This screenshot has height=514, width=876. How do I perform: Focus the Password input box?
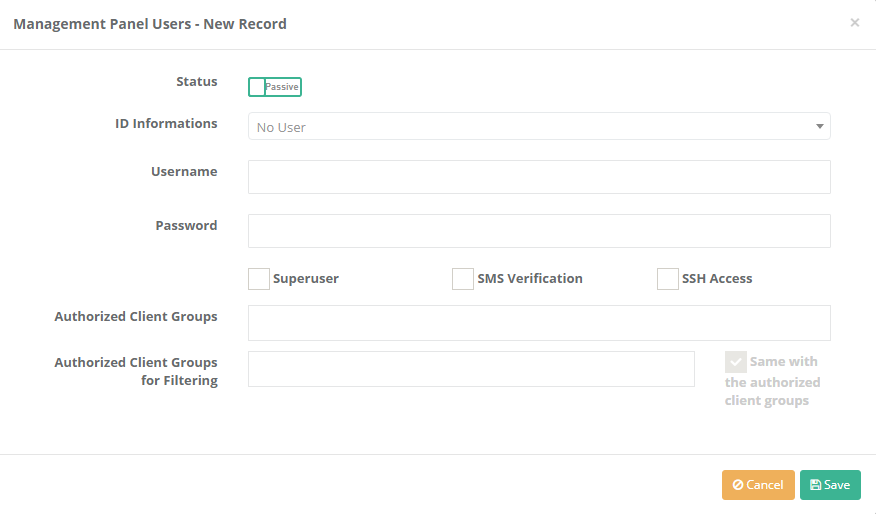[539, 231]
